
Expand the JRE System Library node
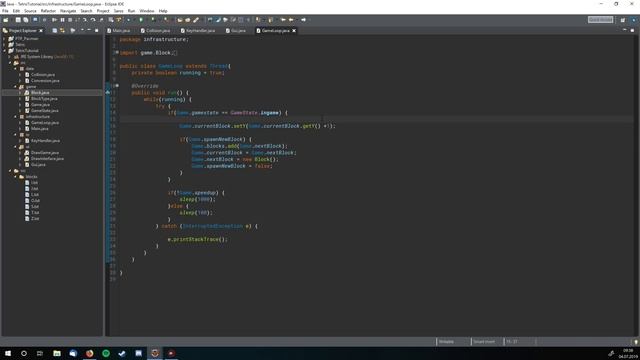(x=10, y=57)
